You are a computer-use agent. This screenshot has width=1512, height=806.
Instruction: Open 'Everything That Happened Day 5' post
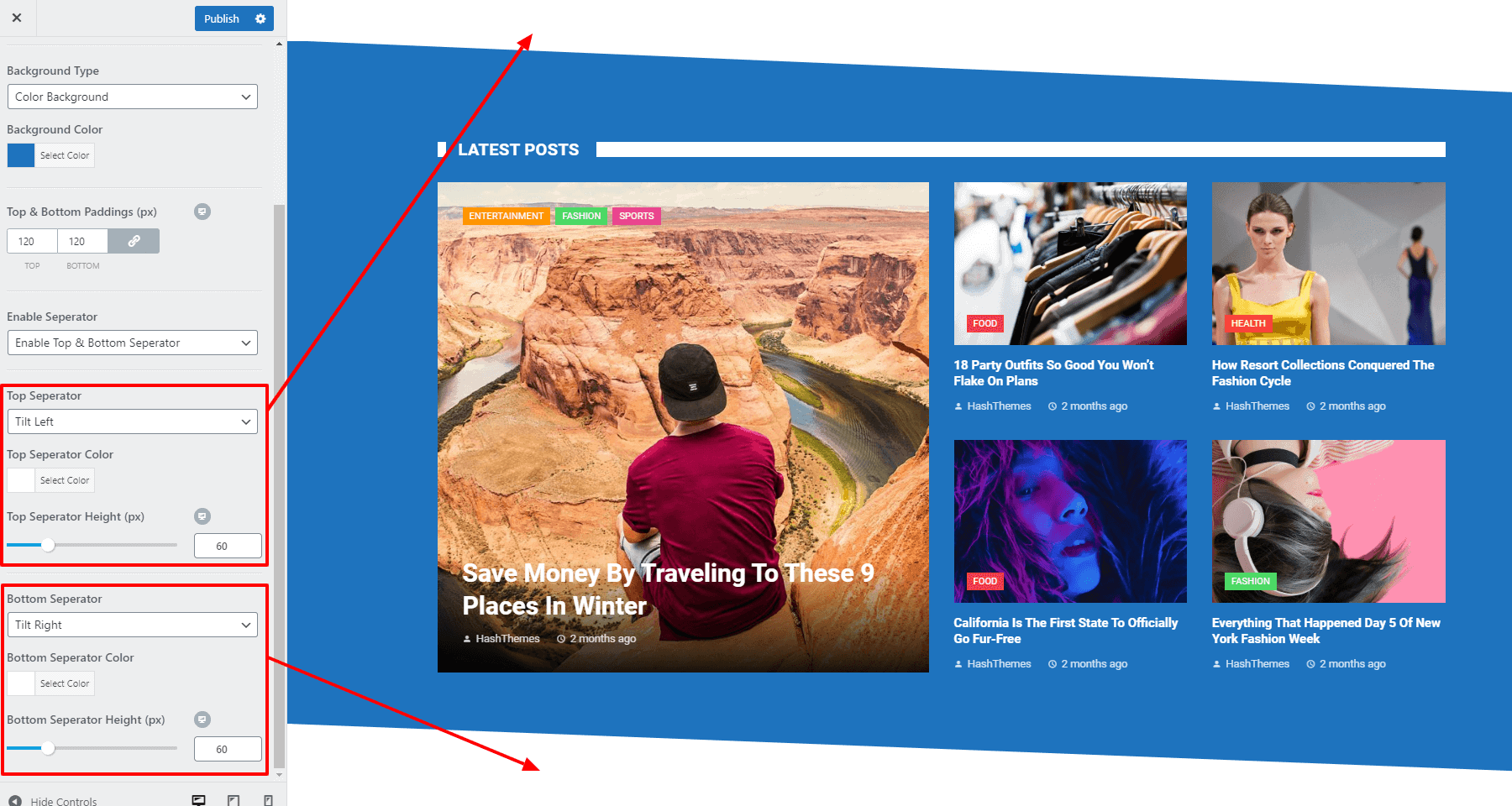click(1326, 631)
